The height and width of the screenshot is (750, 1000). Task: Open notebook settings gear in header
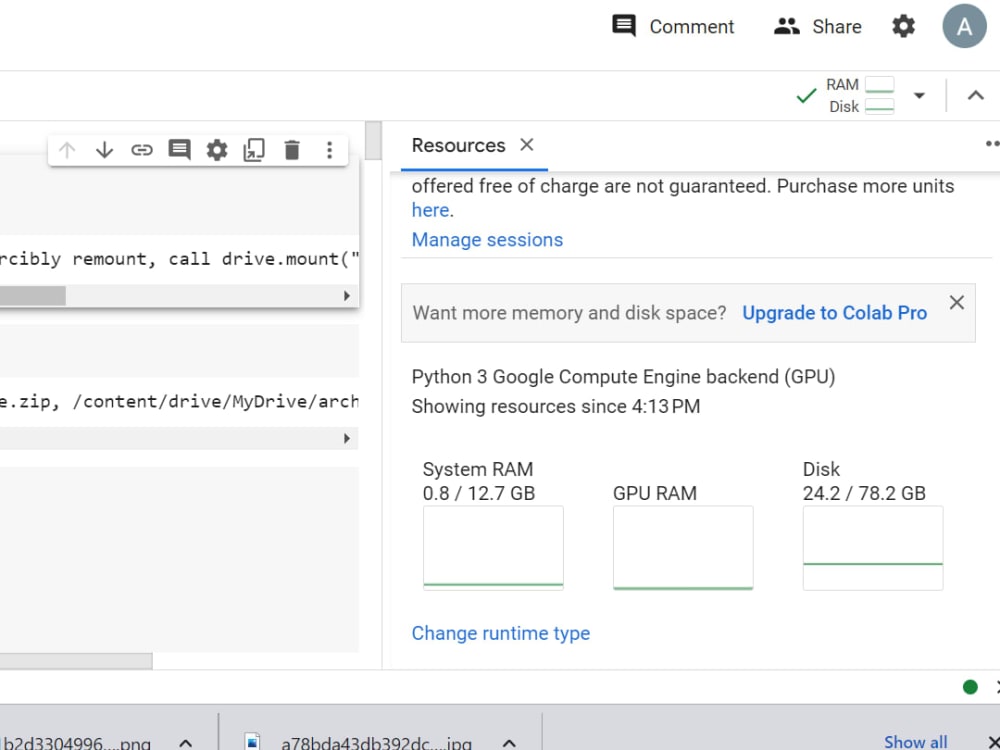click(x=903, y=26)
